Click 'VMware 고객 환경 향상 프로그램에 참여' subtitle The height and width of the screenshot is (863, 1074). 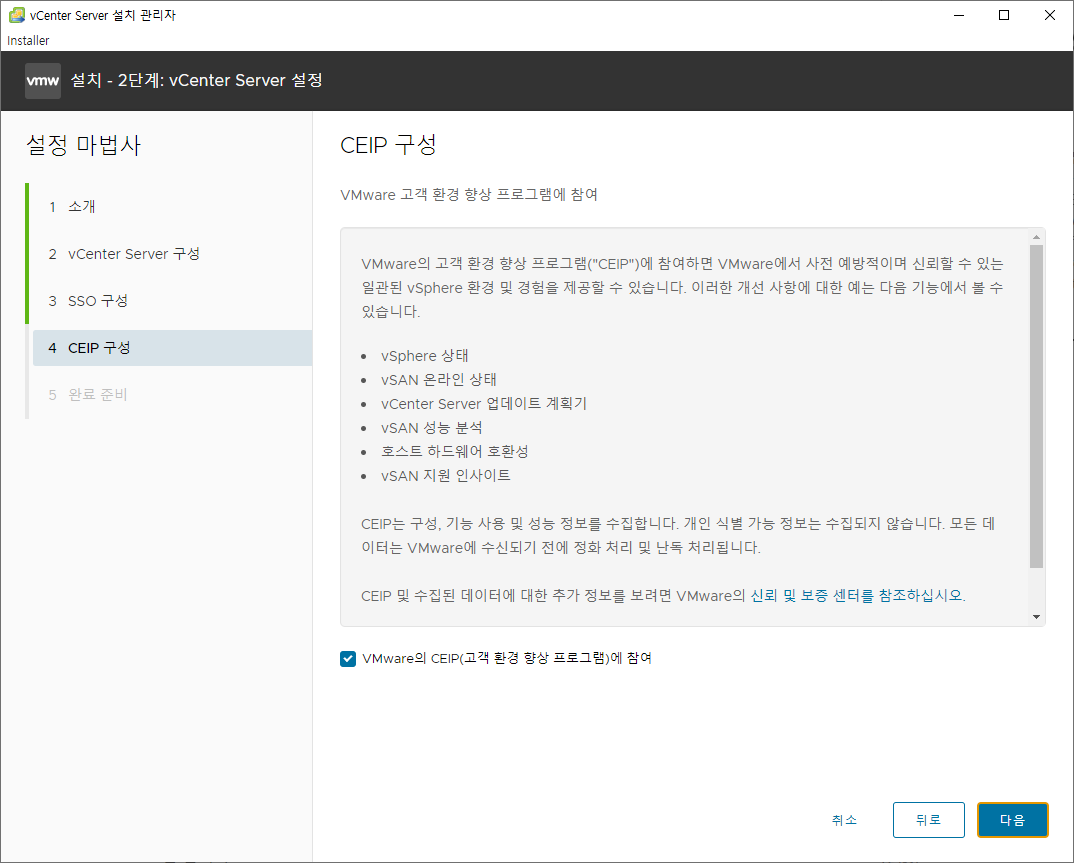point(469,195)
